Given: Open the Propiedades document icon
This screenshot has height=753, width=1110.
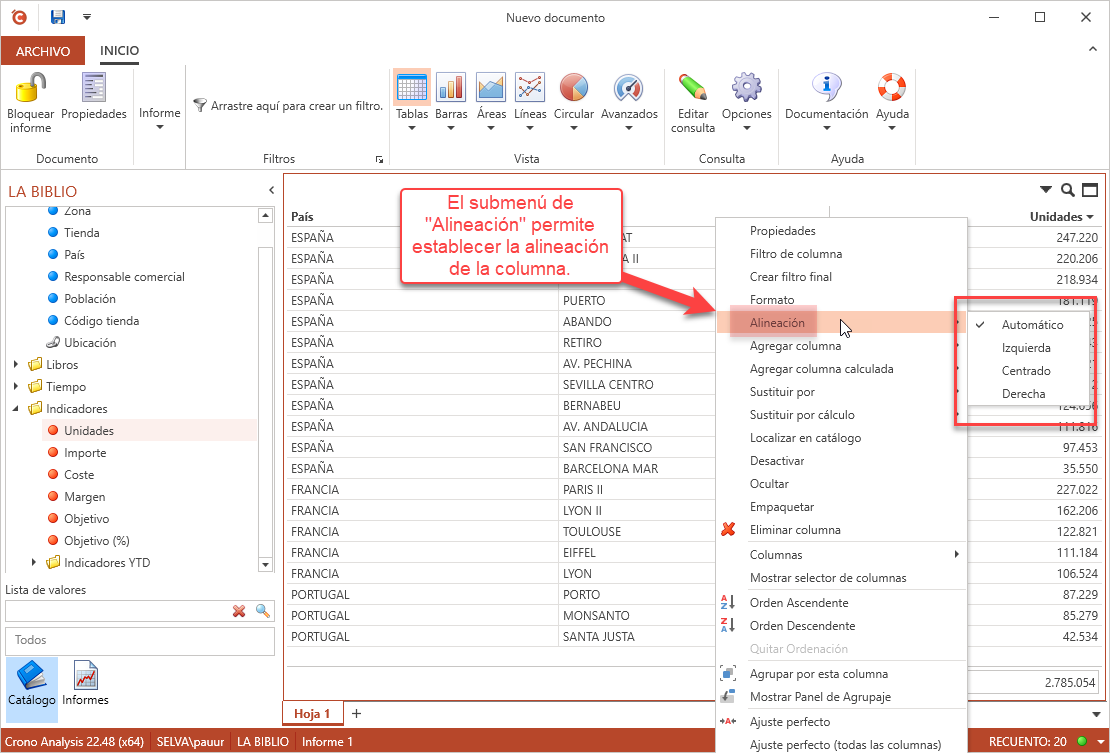Looking at the screenshot, I should (x=94, y=88).
